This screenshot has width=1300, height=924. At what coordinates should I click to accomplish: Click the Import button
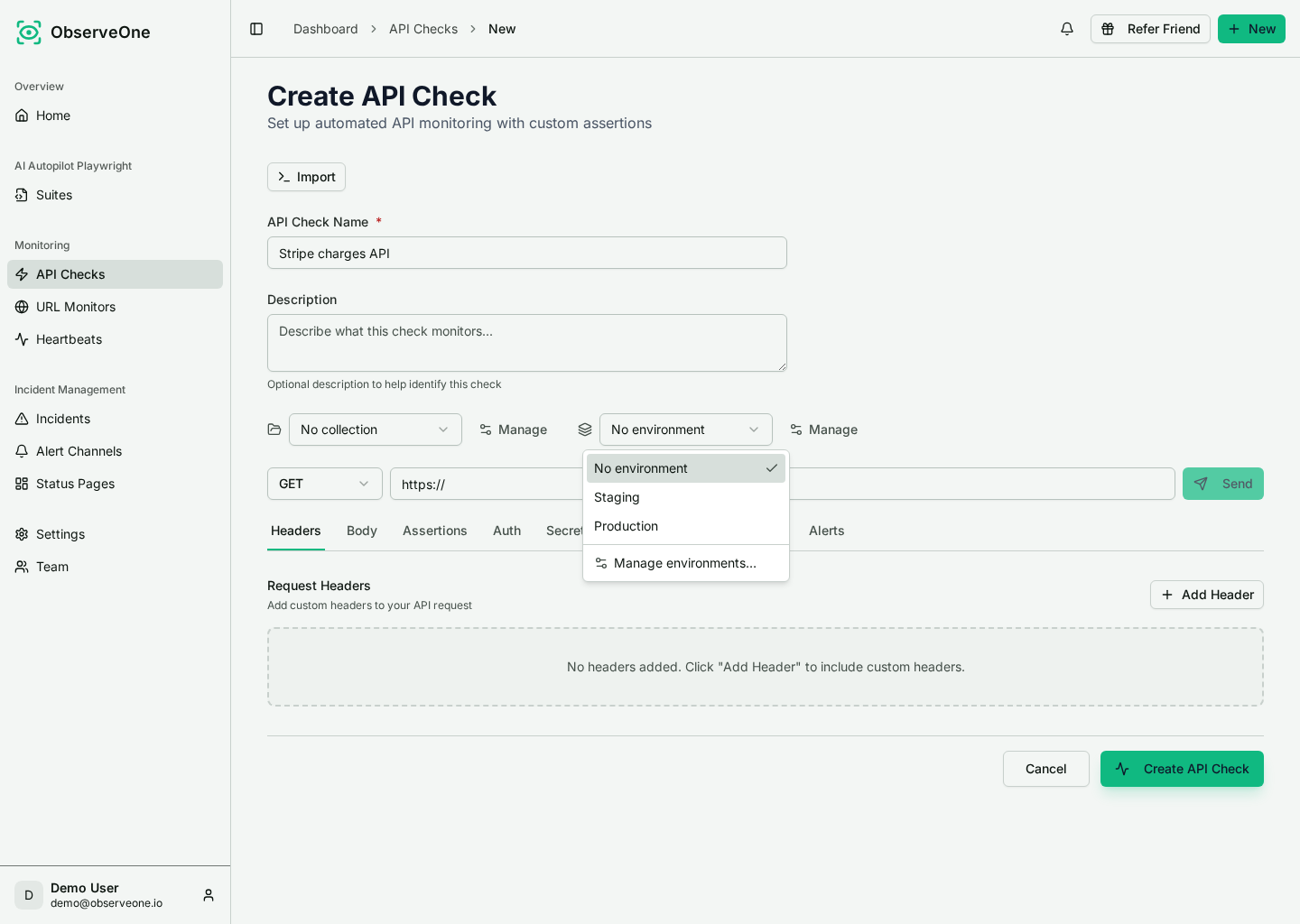[306, 177]
